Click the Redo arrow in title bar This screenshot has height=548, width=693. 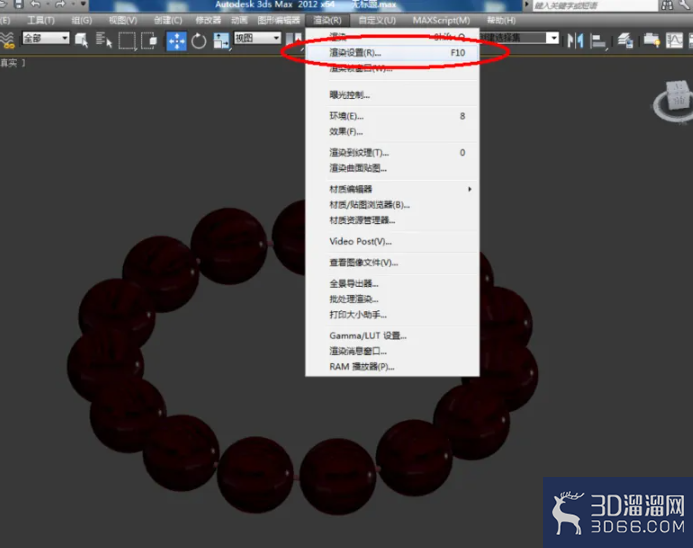(x=60, y=4)
